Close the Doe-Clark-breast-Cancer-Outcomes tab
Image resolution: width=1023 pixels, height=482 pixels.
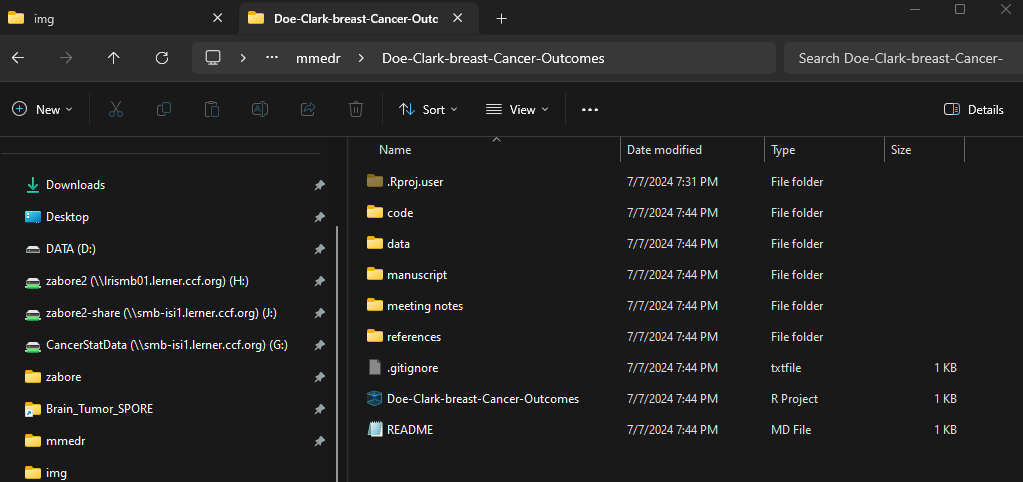pos(458,19)
